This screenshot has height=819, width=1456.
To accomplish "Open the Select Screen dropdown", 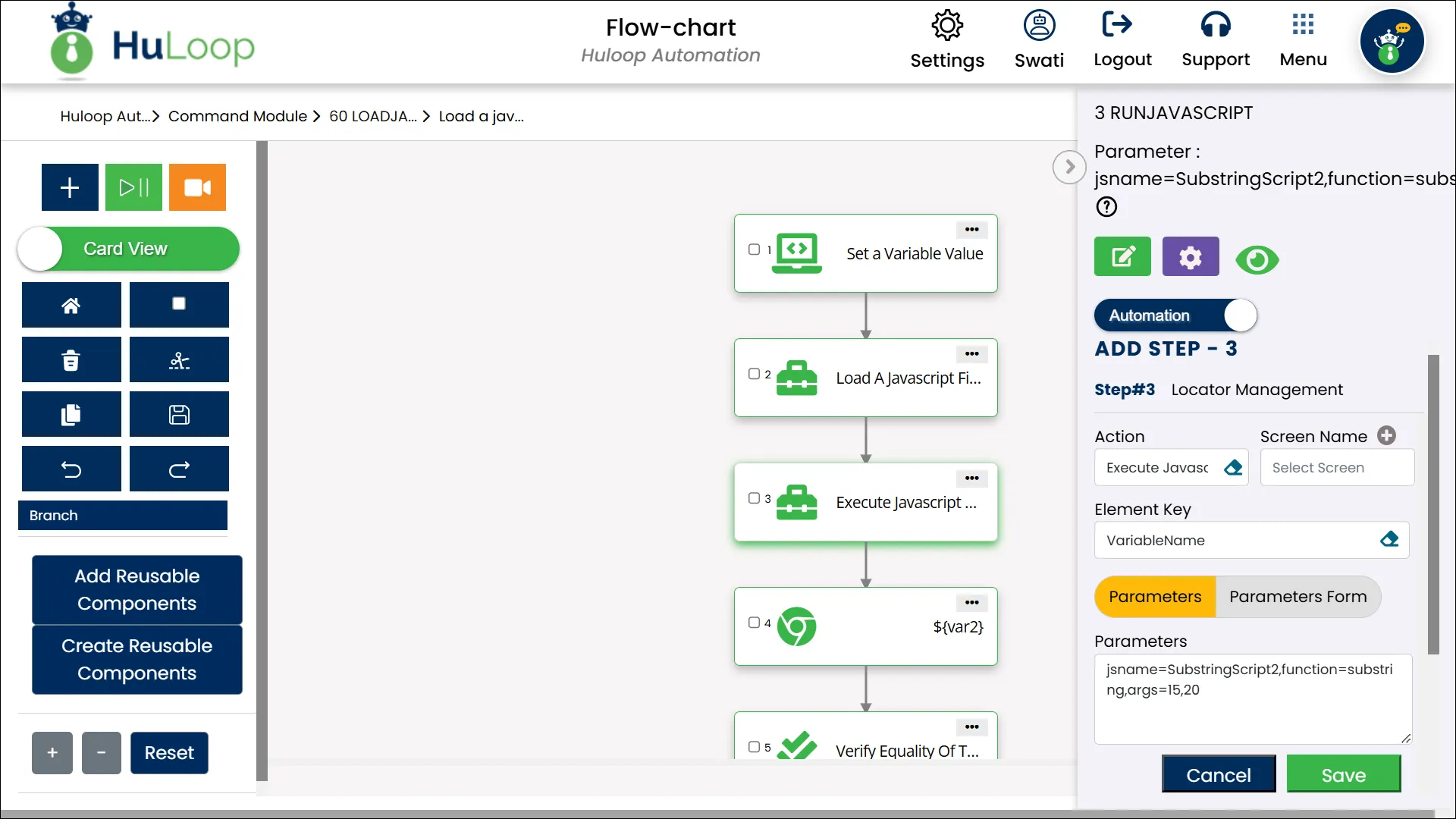I will coord(1336,468).
